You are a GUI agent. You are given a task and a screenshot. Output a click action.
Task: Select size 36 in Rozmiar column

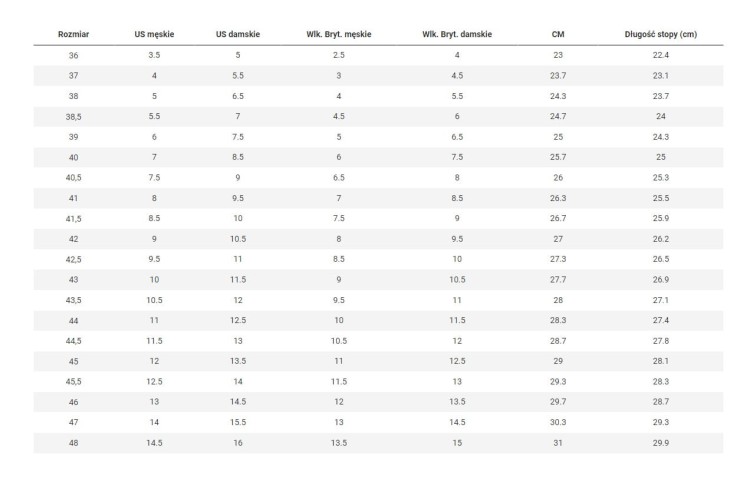coord(73,55)
